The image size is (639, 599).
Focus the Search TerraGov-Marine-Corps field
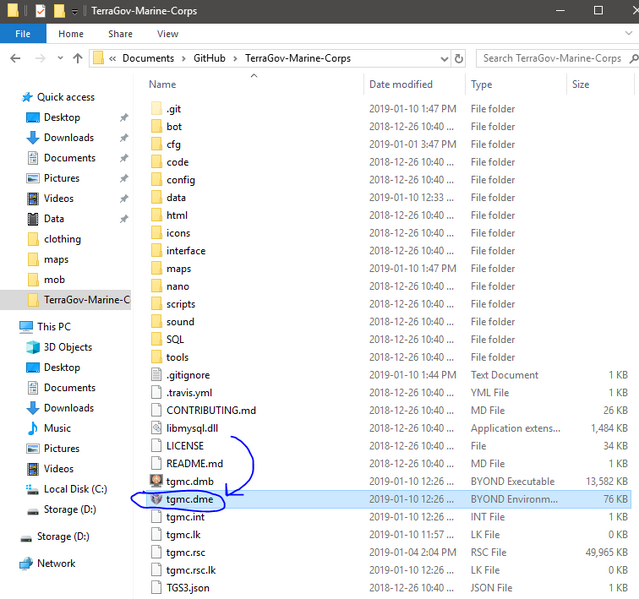pyautogui.click(x=552, y=59)
